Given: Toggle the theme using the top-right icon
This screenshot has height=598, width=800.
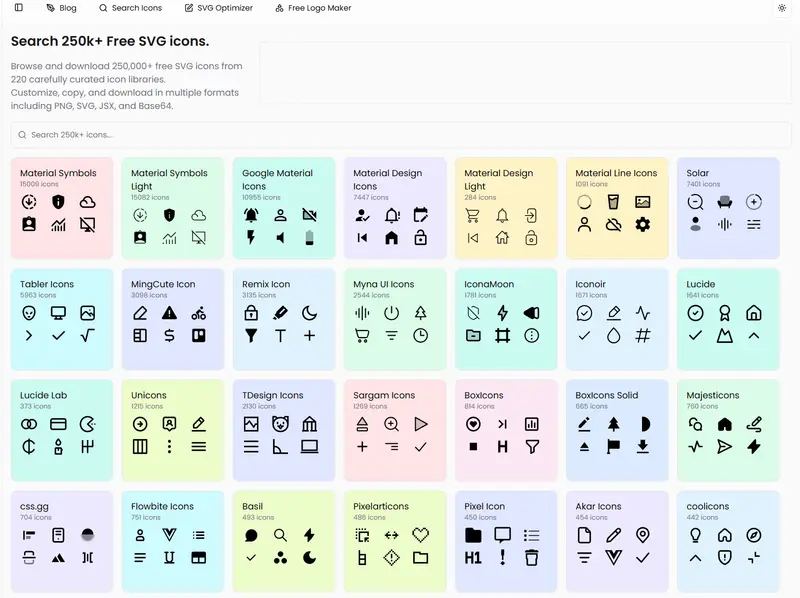Looking at the screenshot, I should [x=783, y=8].
